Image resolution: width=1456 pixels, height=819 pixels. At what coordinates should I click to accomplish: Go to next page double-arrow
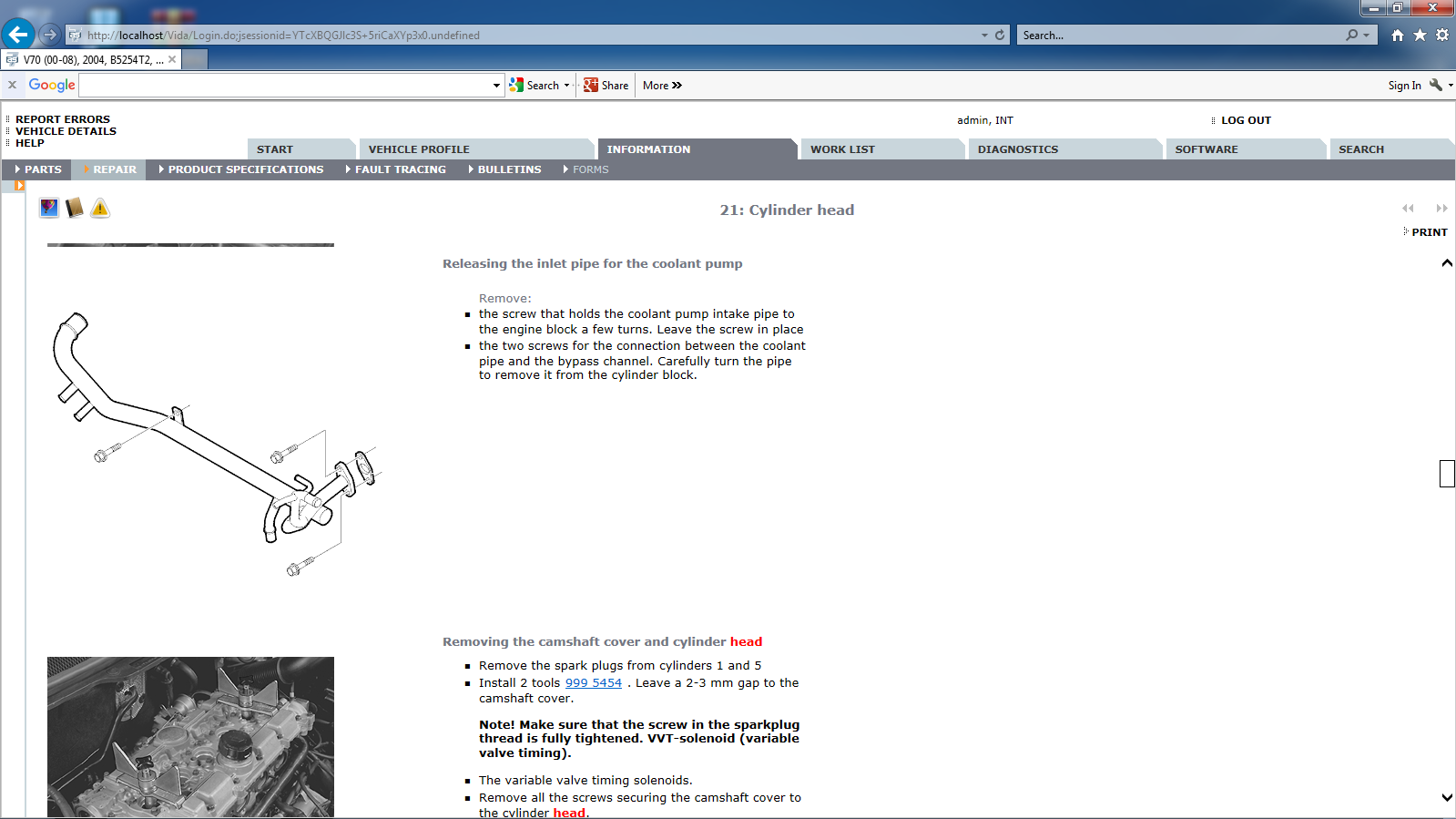1441,209
